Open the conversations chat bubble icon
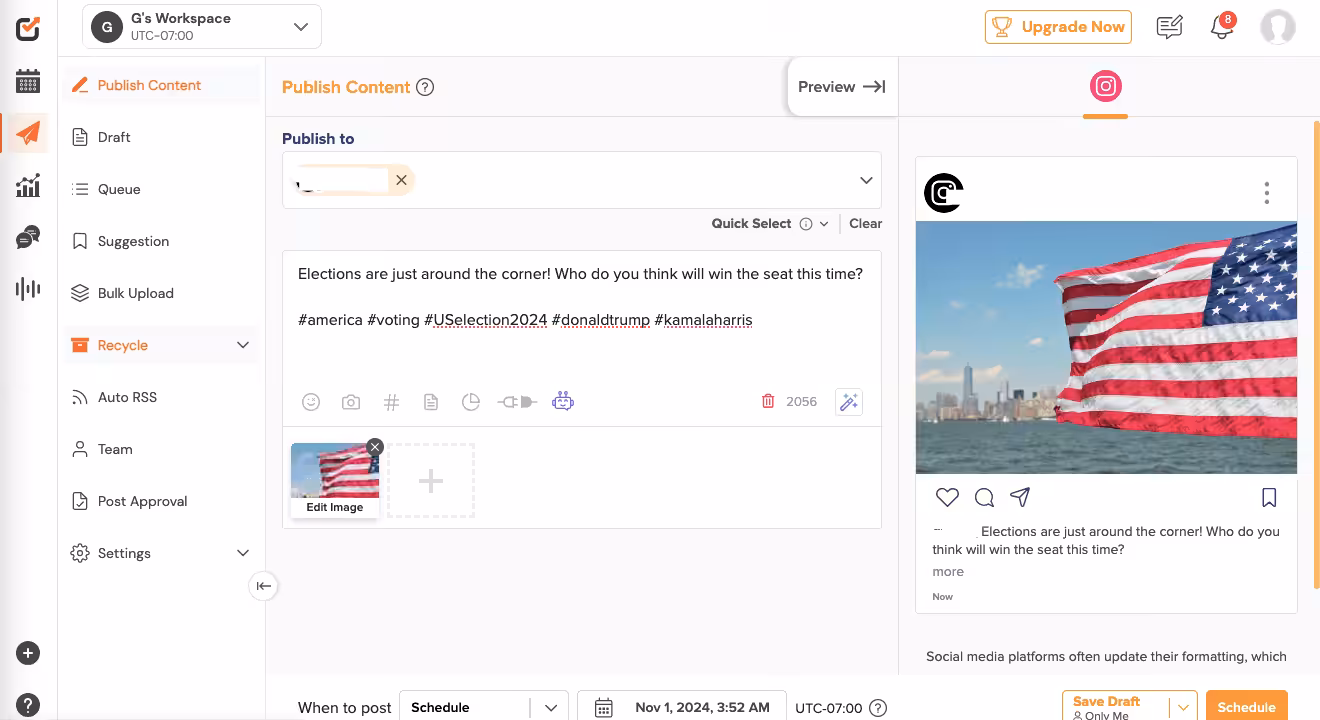 [28, 237]
